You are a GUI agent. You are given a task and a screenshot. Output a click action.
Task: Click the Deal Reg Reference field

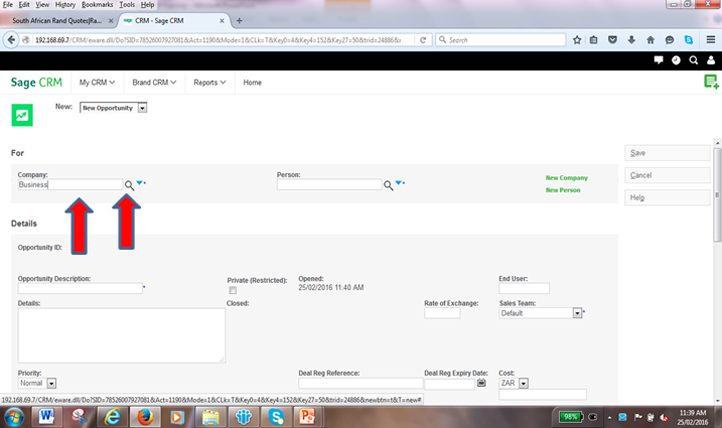[361, 383]
